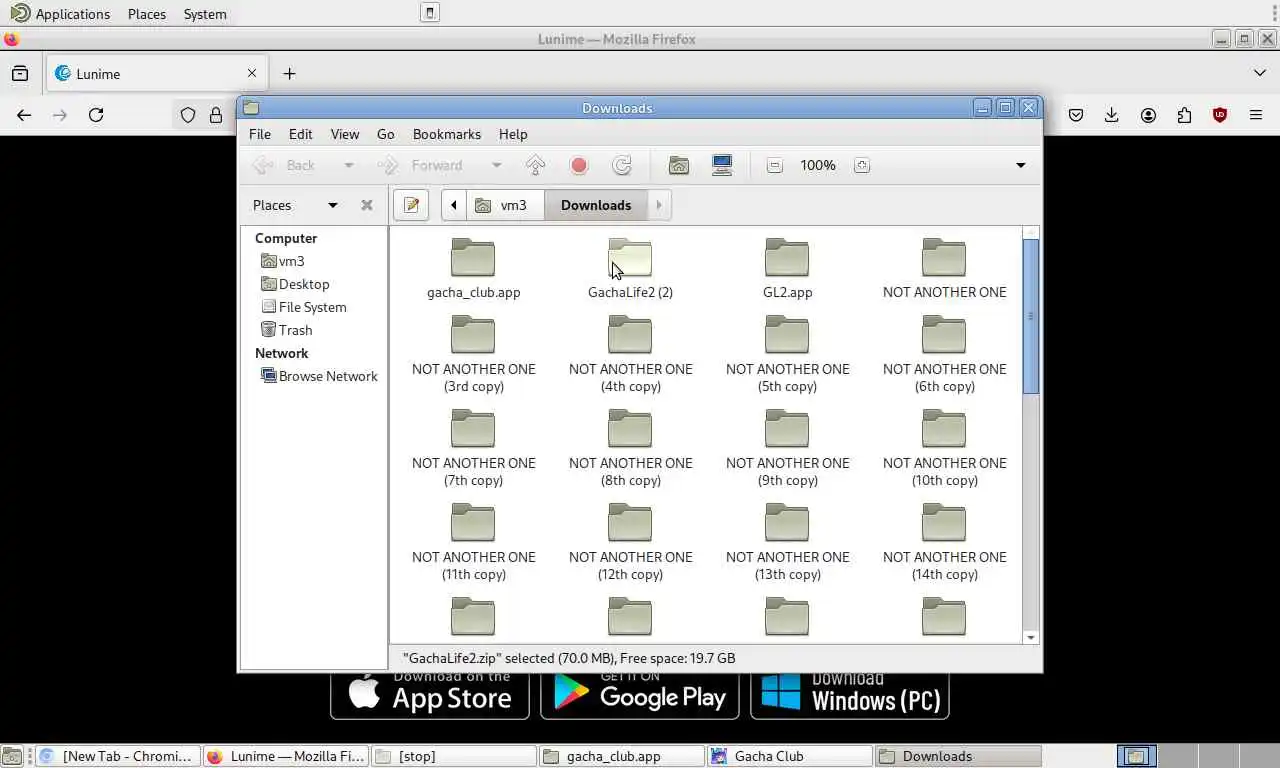Open a new Firefox tab
Viewport: 1280px width, 768px height.
289,73
